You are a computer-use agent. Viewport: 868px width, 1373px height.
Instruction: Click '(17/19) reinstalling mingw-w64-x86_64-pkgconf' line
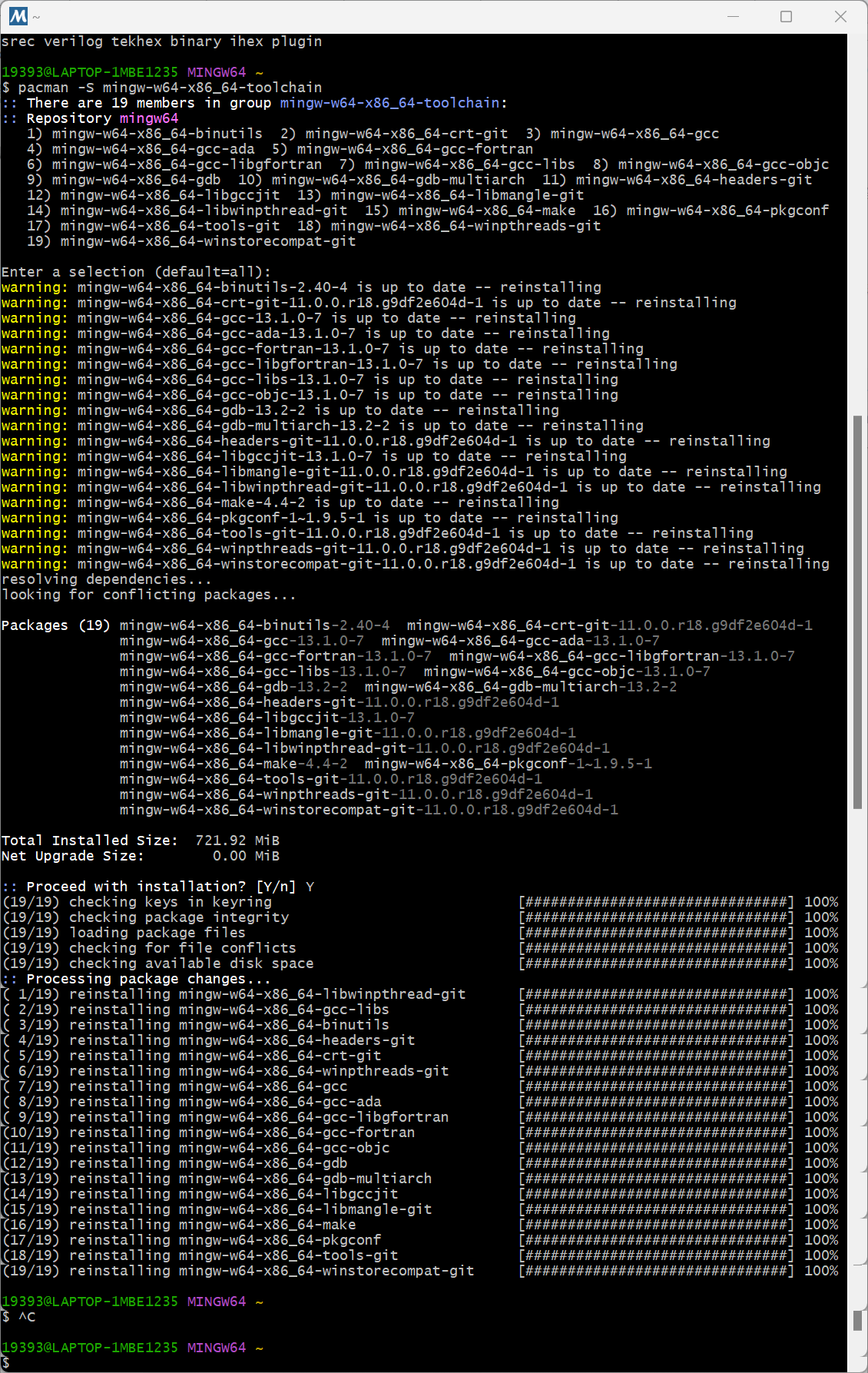pos(191,1240)
